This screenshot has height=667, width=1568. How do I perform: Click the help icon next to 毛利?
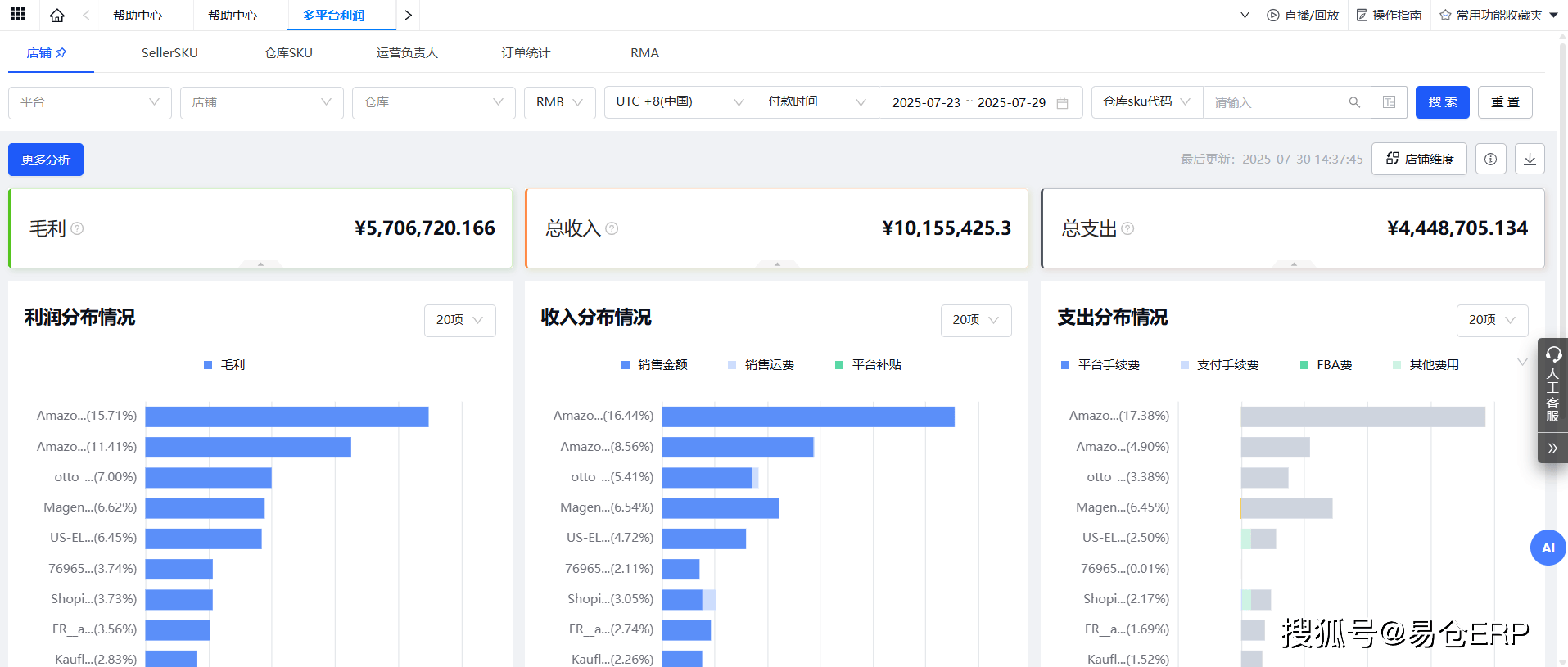(77, 229)
